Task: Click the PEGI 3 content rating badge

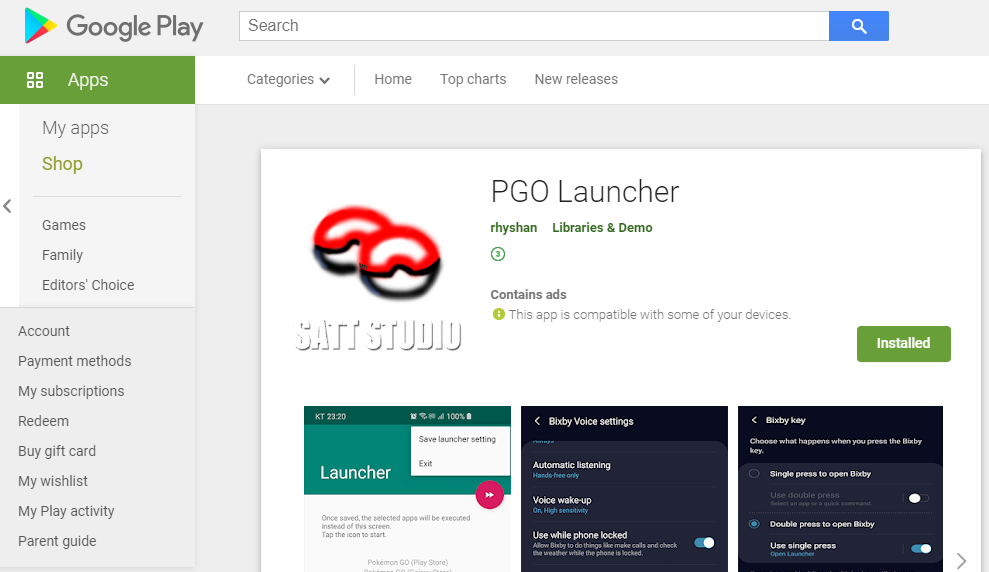Action: pos(498,254)
